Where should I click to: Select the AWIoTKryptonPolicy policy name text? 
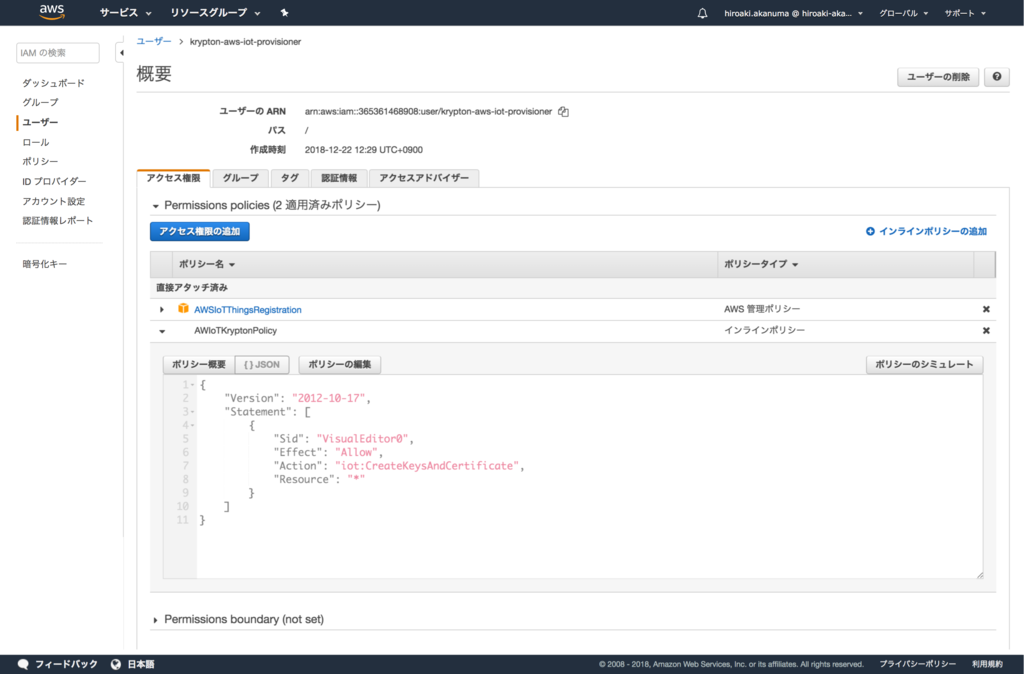point(235,330)
